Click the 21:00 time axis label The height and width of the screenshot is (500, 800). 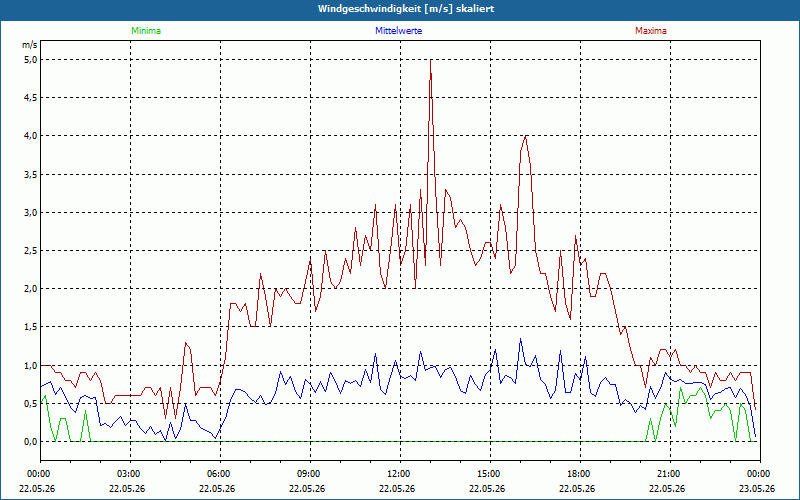click(670, 474)
